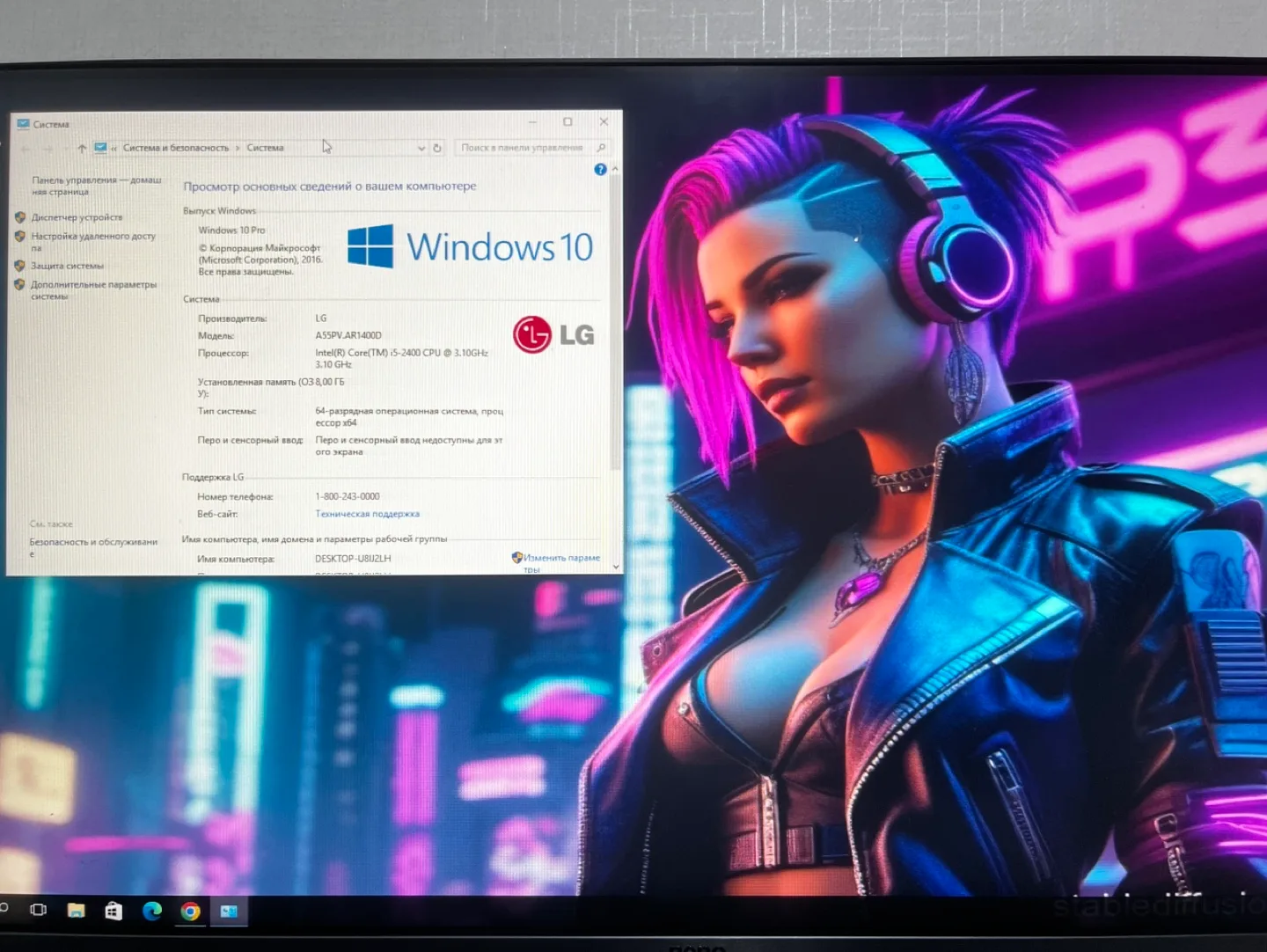Expand the address bar history dropdown
The height and width of the screenshot is (952, 1267).
[x=421, y=148]
